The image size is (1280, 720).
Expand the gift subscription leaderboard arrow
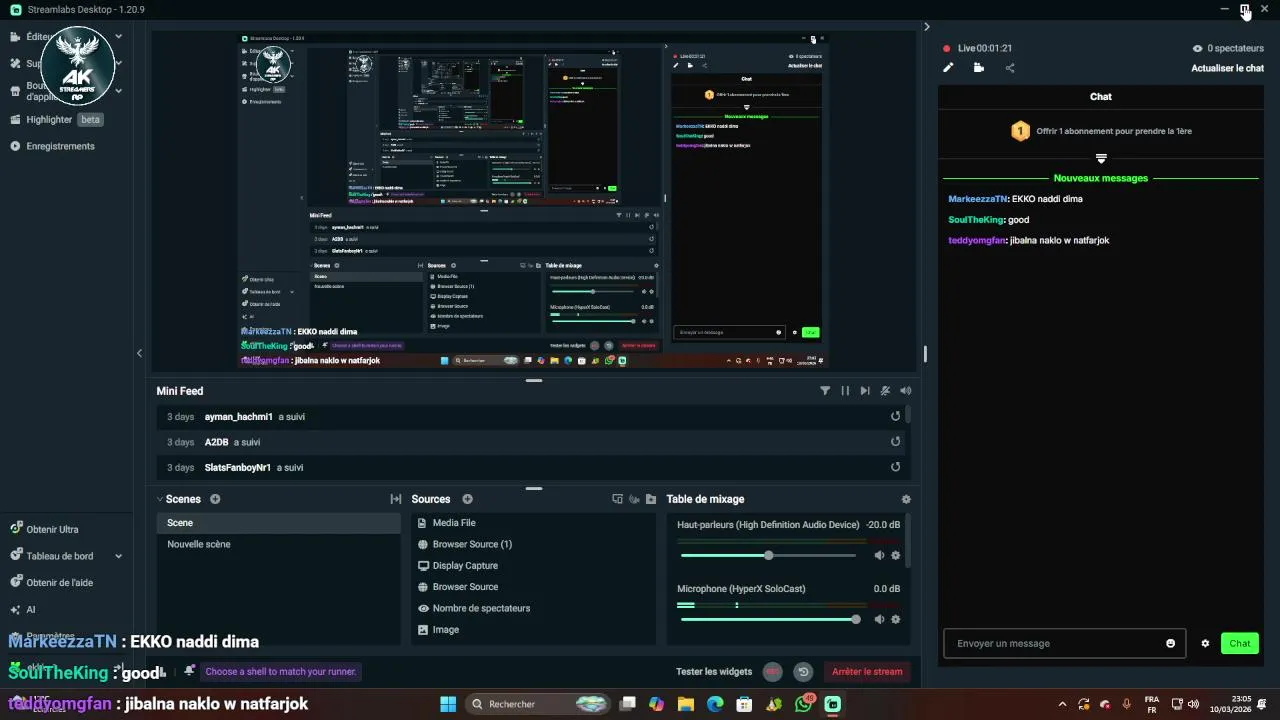(1101, 159)
